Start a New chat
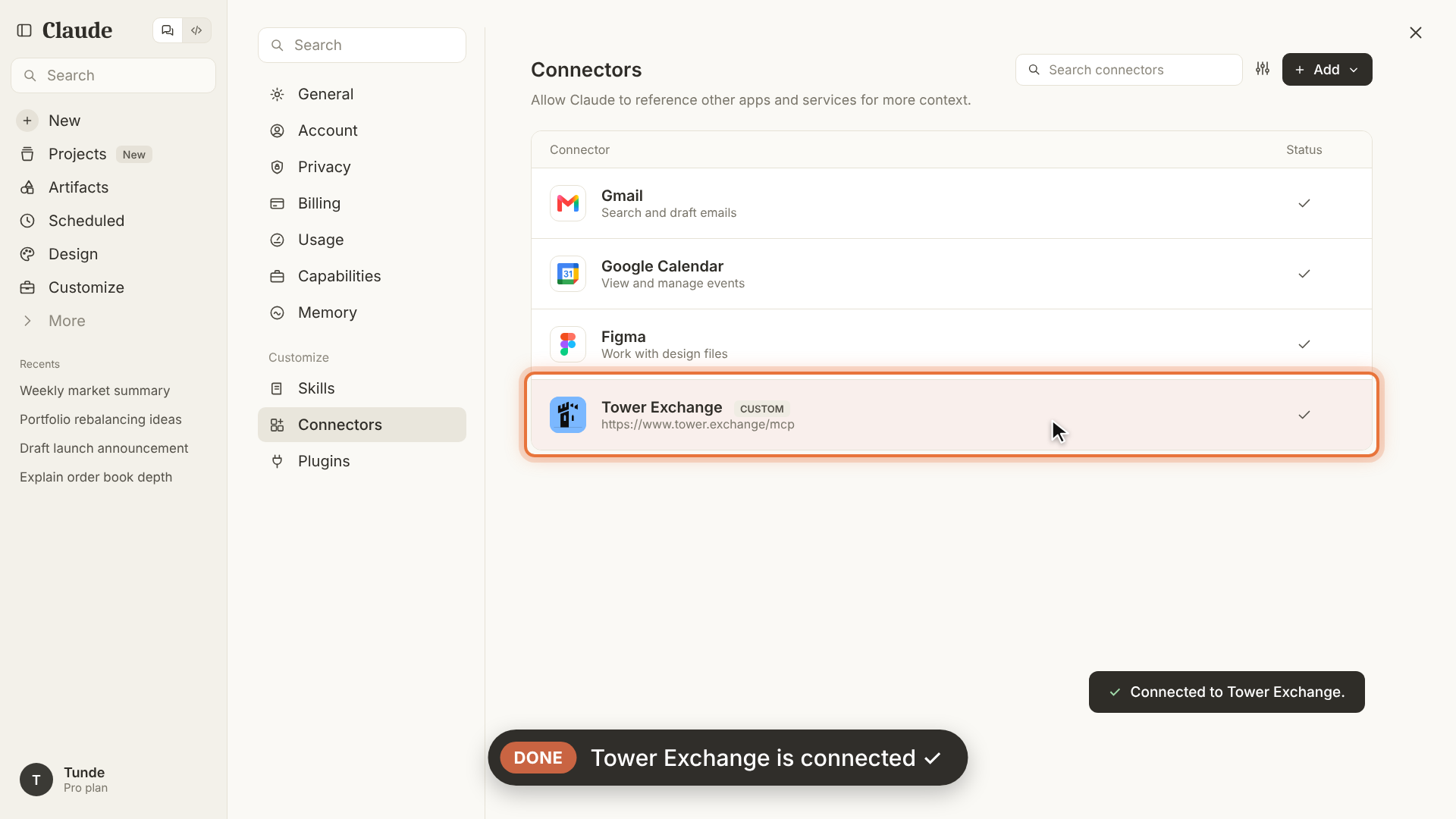The height and width of the screenshot is (819, 1456). coord(114,121)
